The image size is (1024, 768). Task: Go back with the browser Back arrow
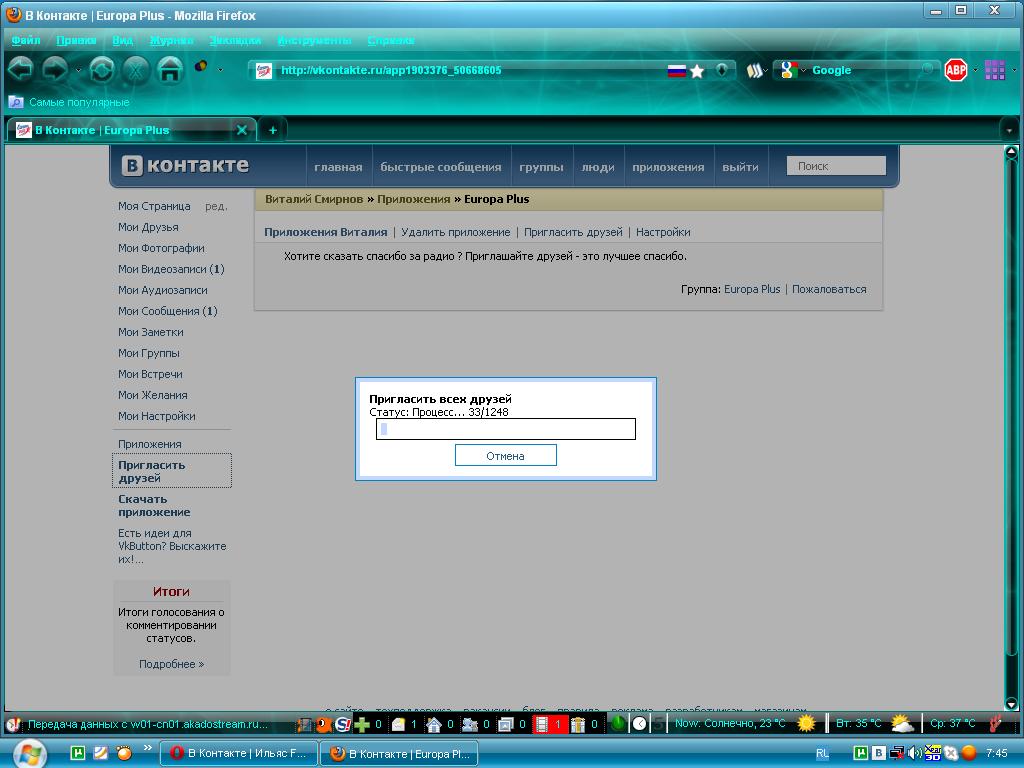(x=20, y=69)
